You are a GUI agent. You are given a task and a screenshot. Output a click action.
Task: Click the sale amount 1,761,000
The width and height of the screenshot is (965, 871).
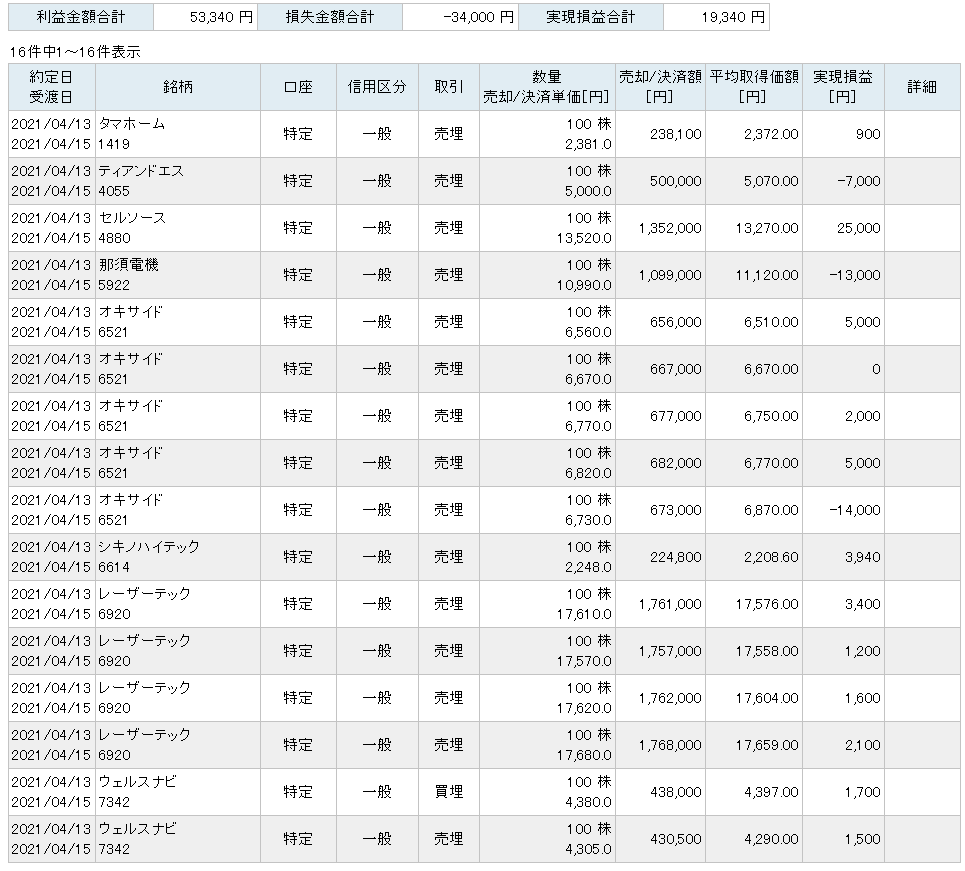click(x=670, y=604)
